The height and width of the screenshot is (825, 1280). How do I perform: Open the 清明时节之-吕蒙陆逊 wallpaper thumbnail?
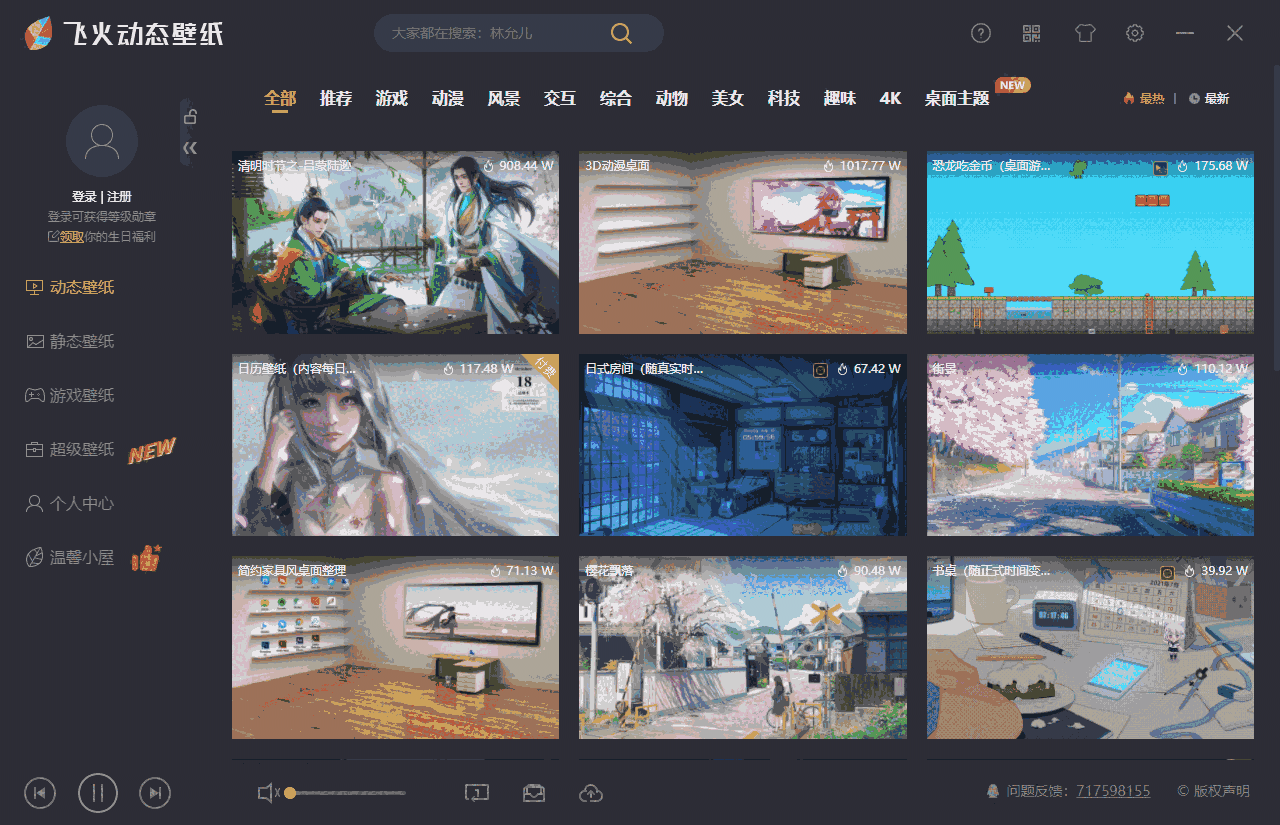click(x=395, y=243)
